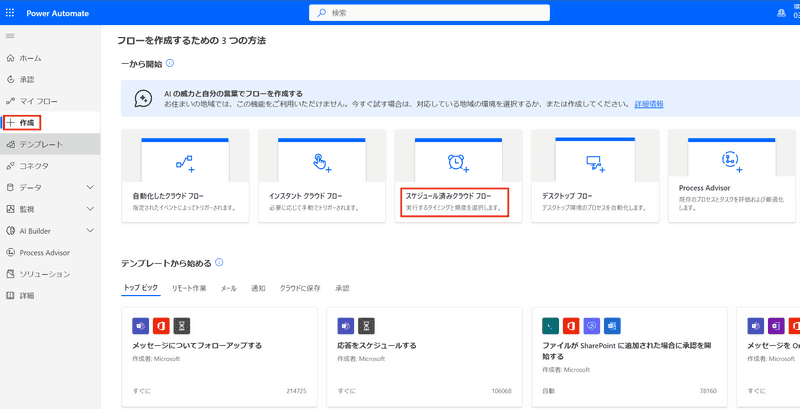Select the クラウドに保存 template tab
The height and width of the screenshot is (409, 800).
(x=300, y=288)
